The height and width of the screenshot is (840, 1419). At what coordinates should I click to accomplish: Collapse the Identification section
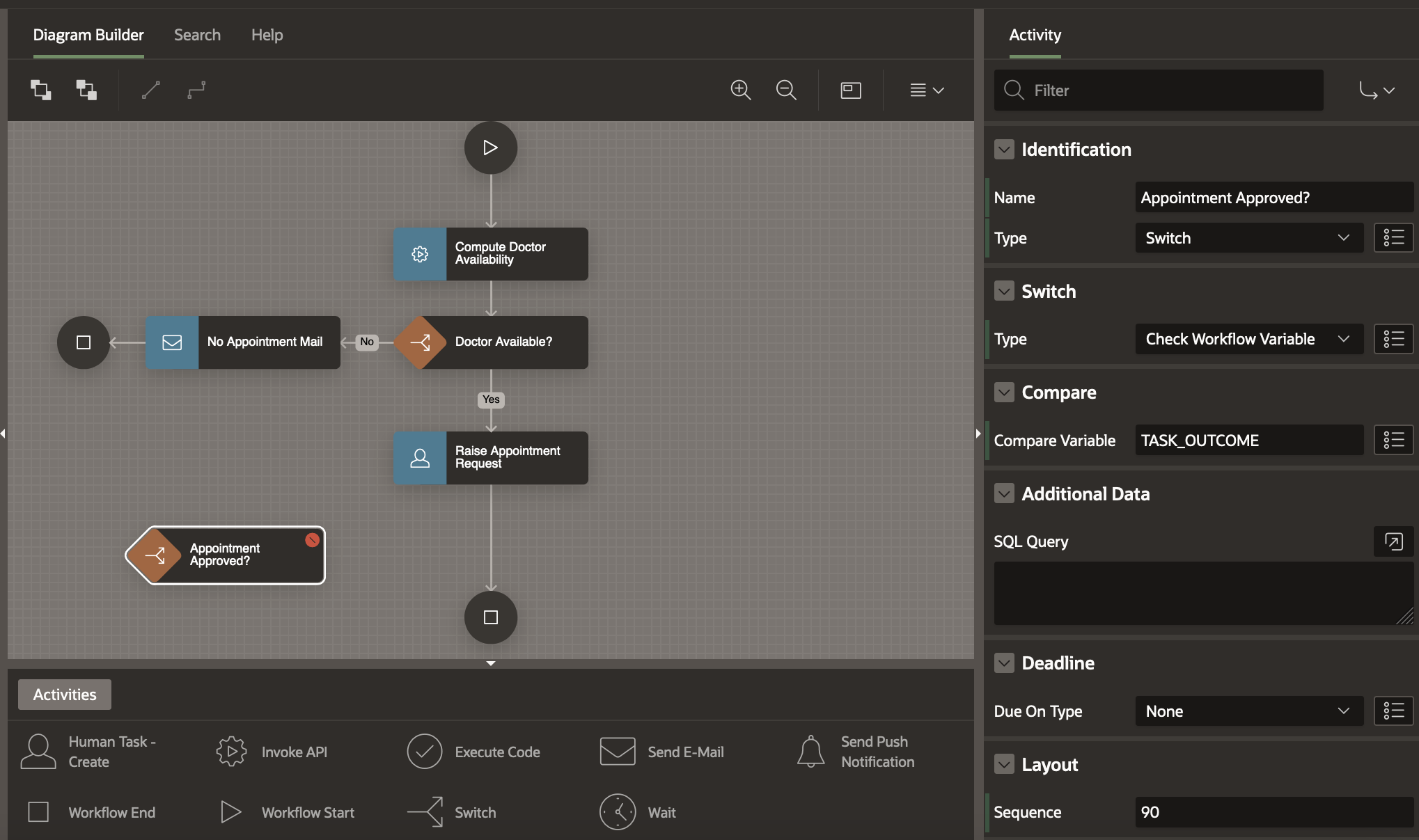1004,150
